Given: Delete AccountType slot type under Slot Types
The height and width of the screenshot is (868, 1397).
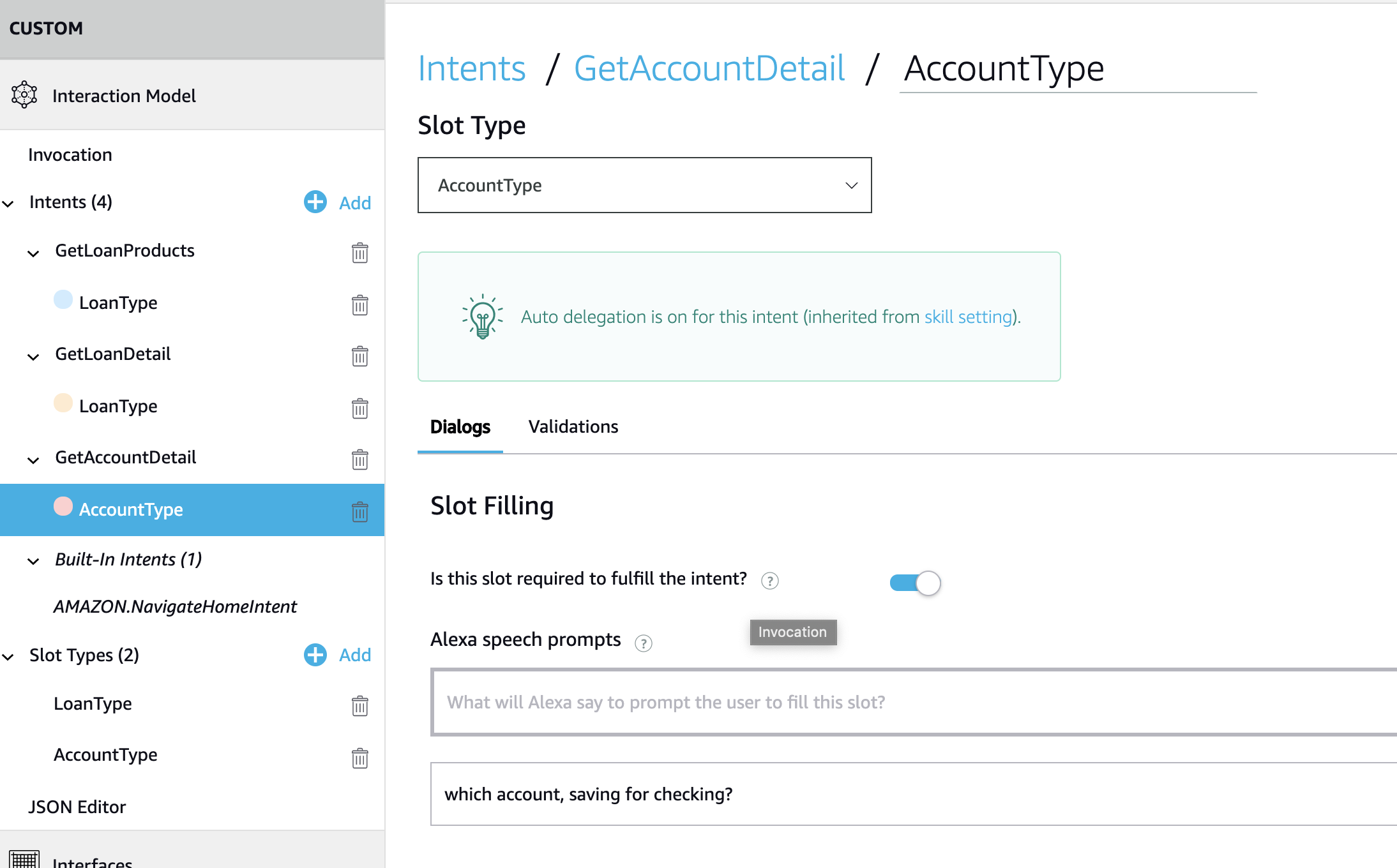Looking at the screenshot, I should click(360, 758).
